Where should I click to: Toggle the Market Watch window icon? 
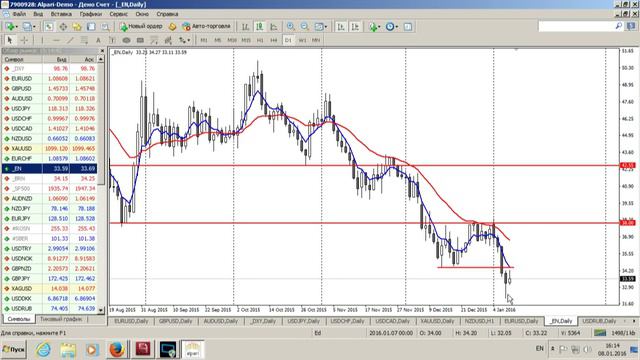(49, 27)
